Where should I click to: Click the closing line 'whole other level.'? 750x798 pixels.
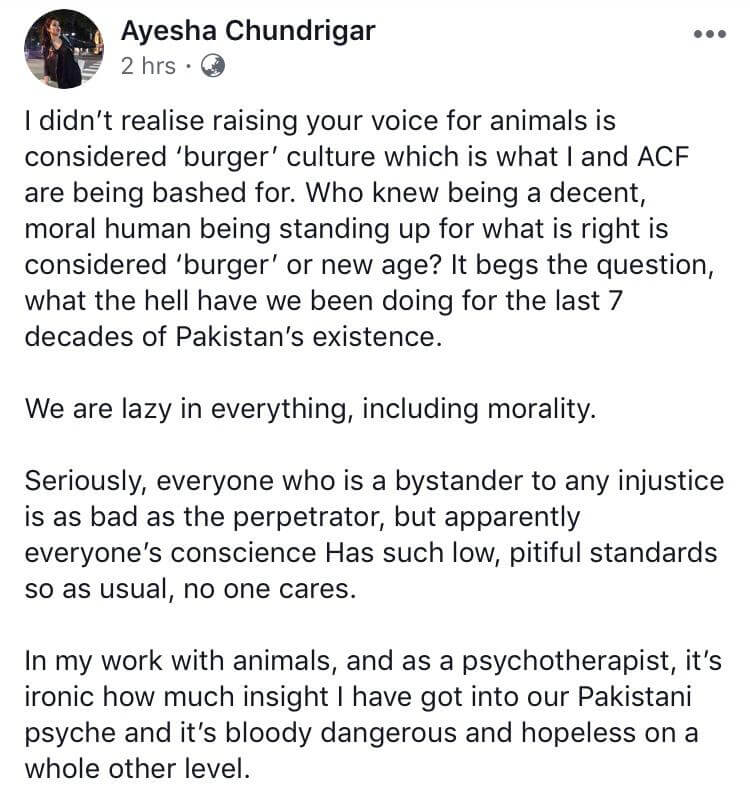[x=138, y=769]
